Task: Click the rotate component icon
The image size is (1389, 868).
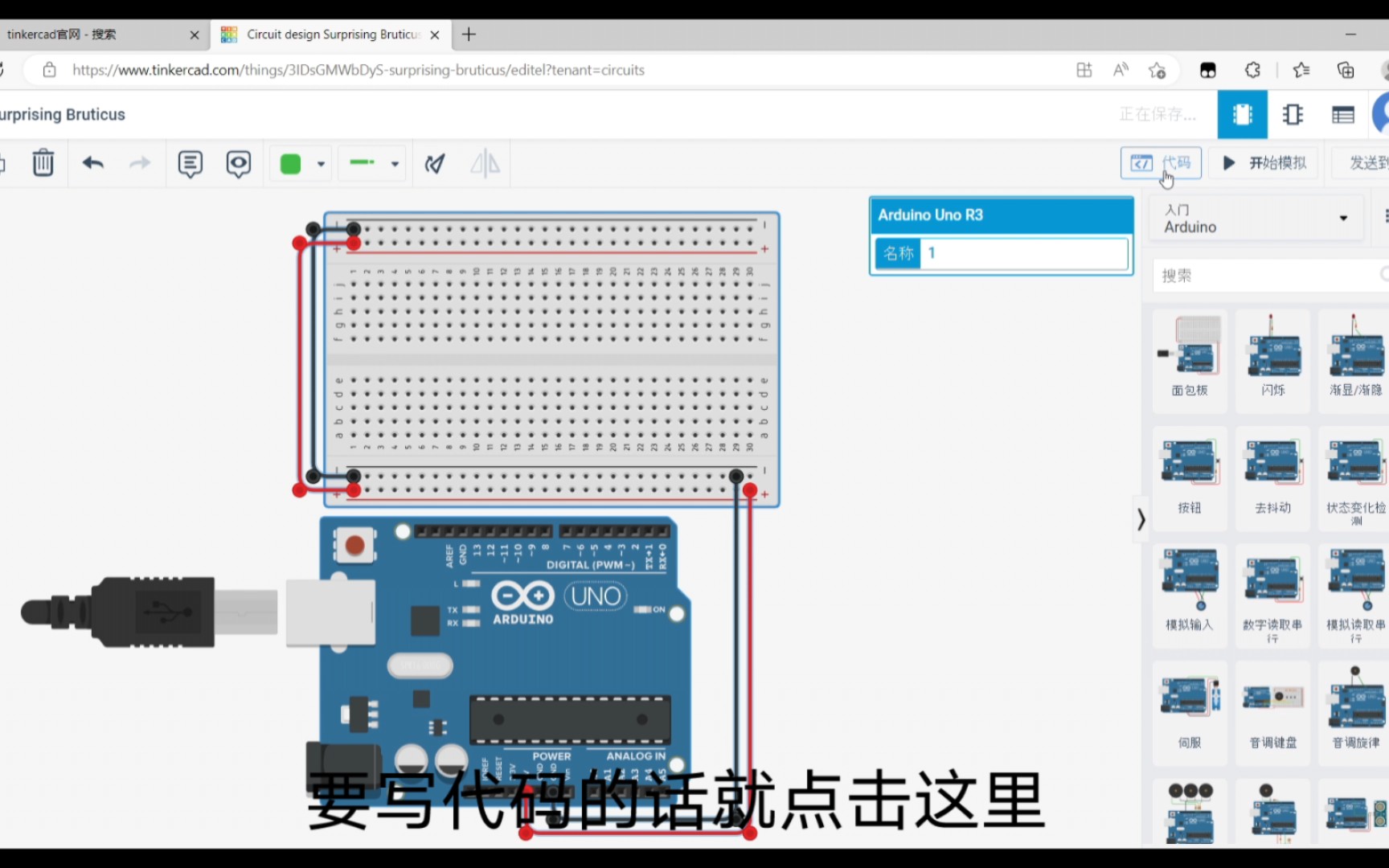Action: pos(435,164)
